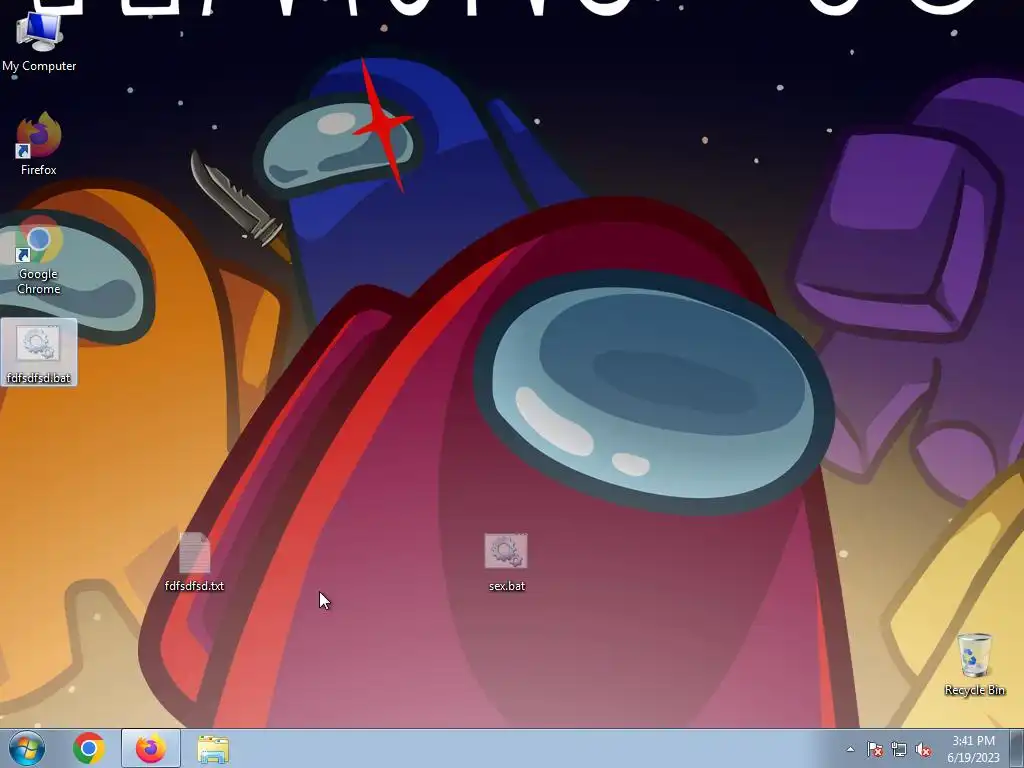
Task: Select the sex.bat file icon
Action: (x=507, y=562)
